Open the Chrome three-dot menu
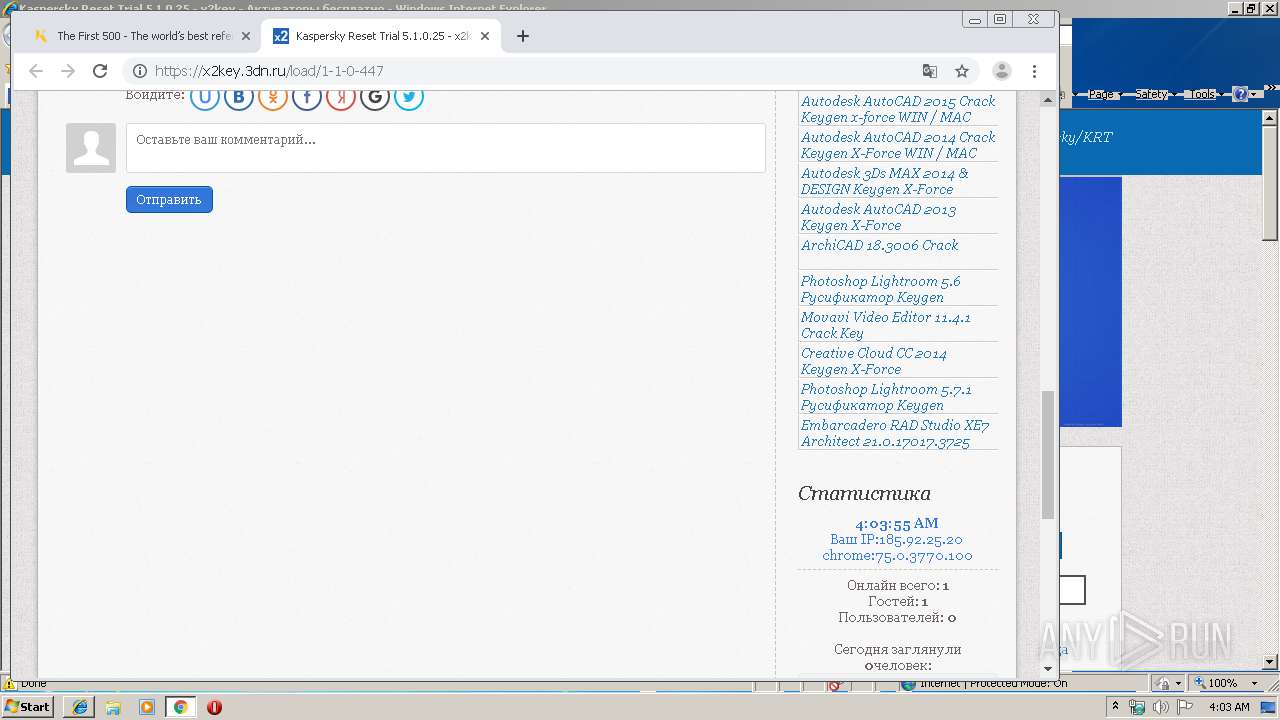1280x720 pixels. 1034,71
